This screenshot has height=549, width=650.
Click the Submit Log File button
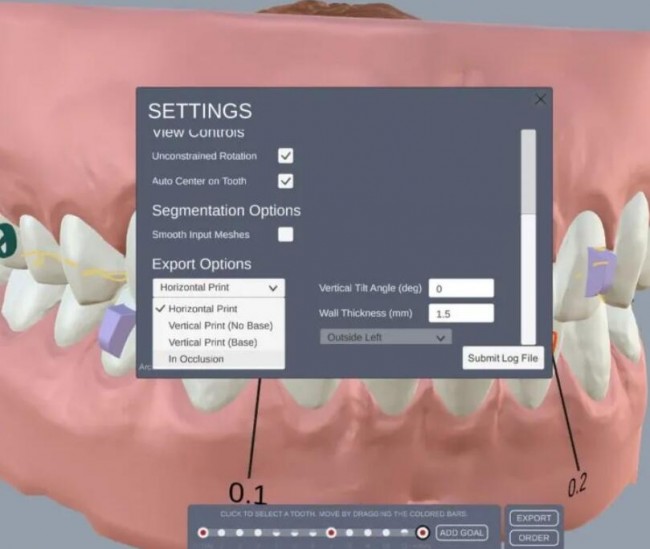503,358
